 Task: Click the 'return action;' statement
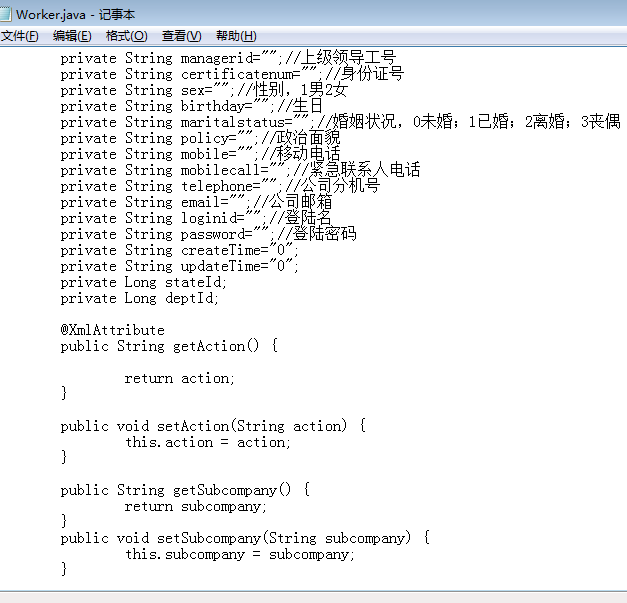(180, 378)
